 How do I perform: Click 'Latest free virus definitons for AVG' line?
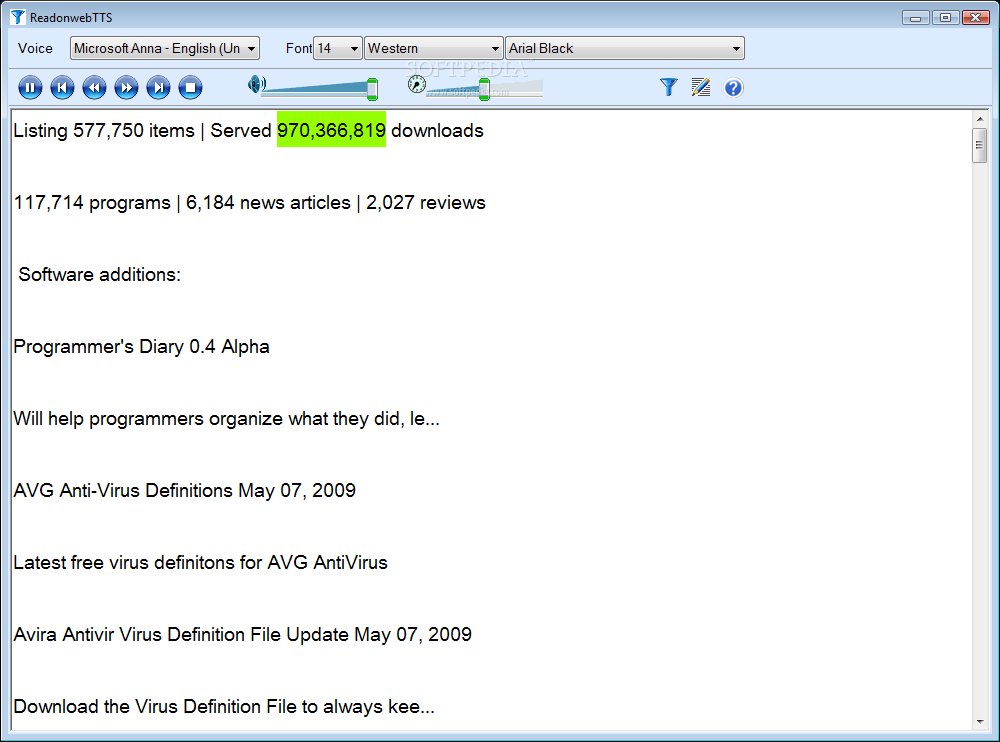(x=200, y=563)
